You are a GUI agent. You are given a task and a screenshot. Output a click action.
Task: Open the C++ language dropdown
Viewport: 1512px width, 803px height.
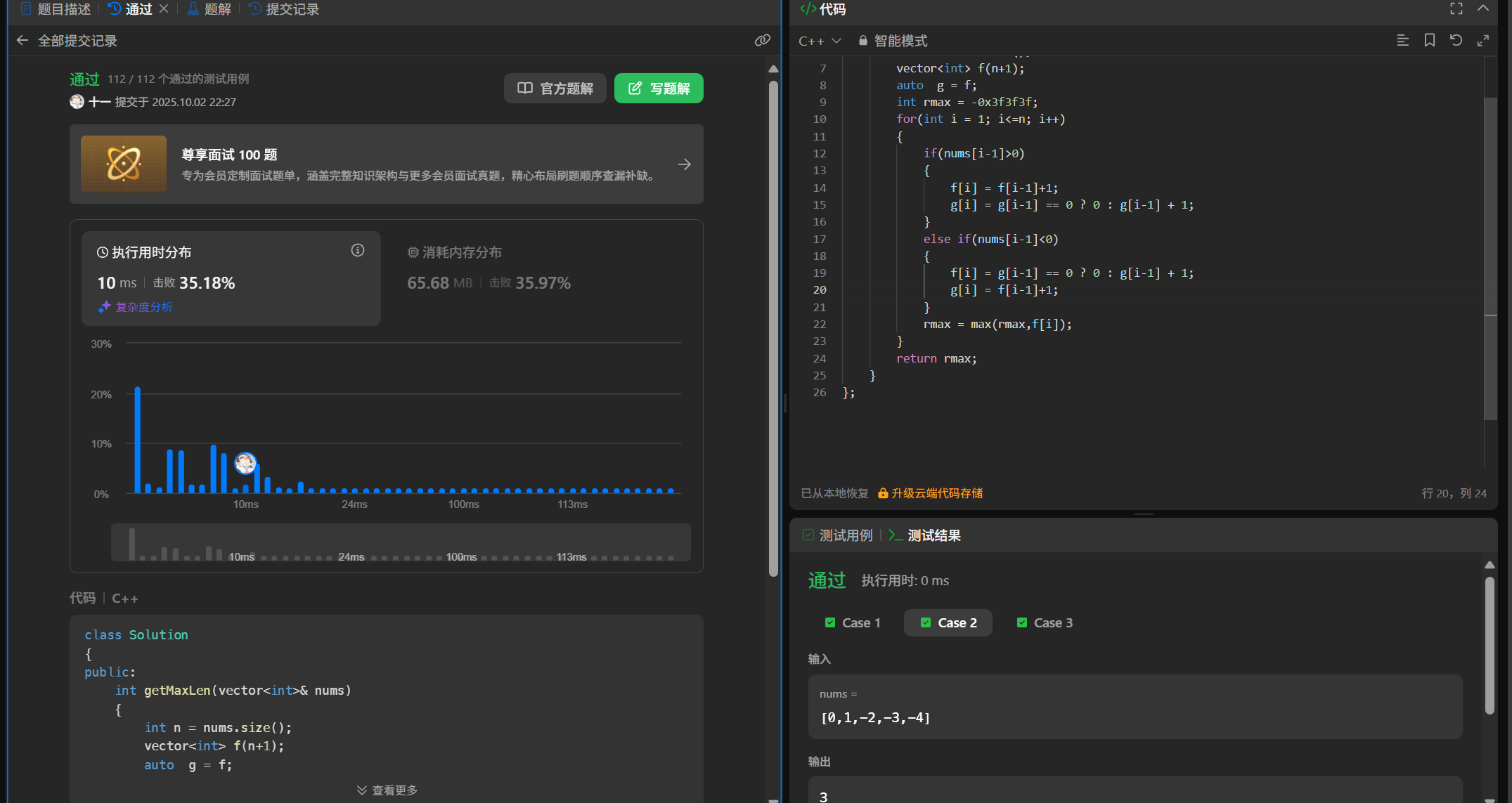[819, 41]
